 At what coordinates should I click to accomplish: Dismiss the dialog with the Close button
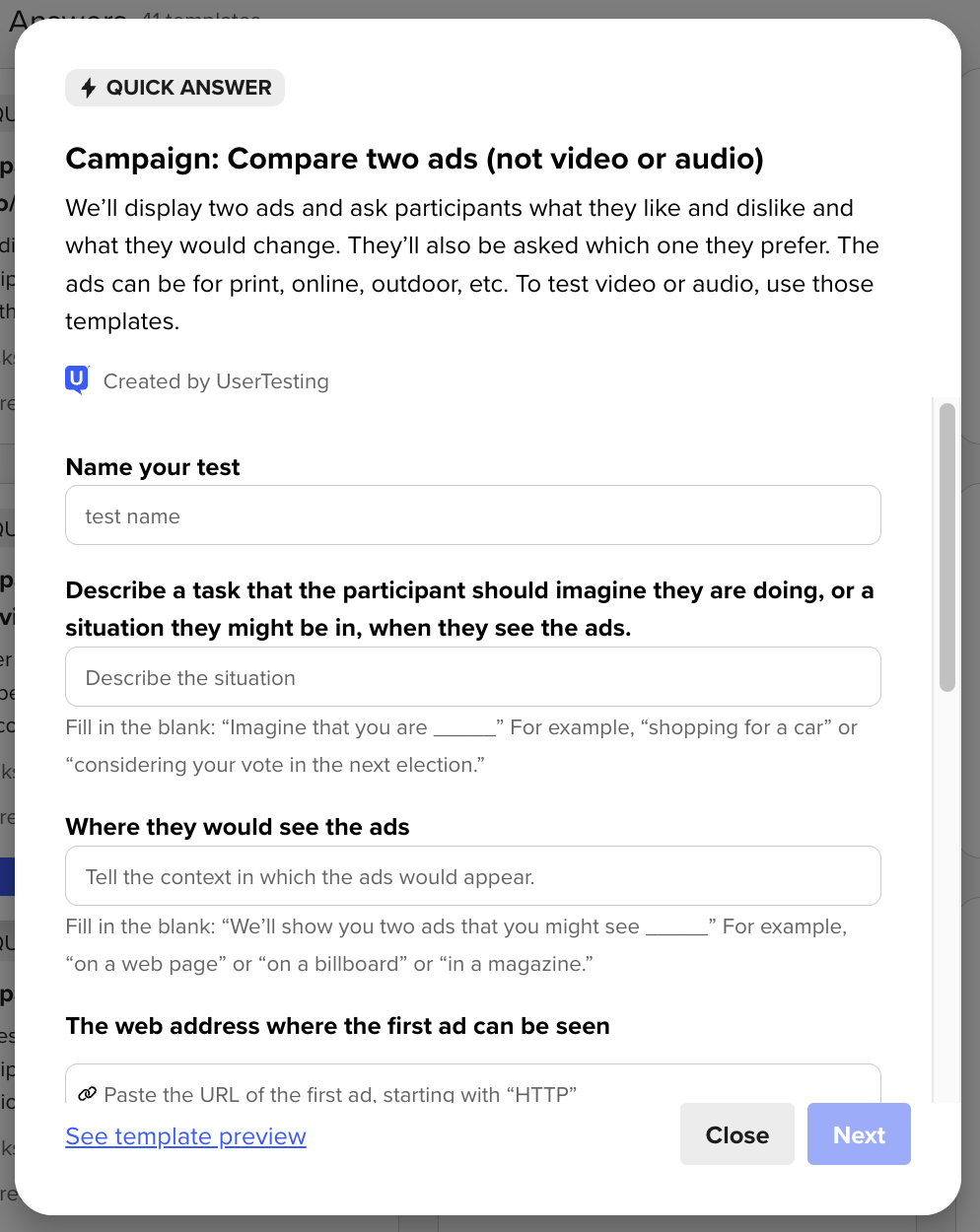click(736, 1134)
